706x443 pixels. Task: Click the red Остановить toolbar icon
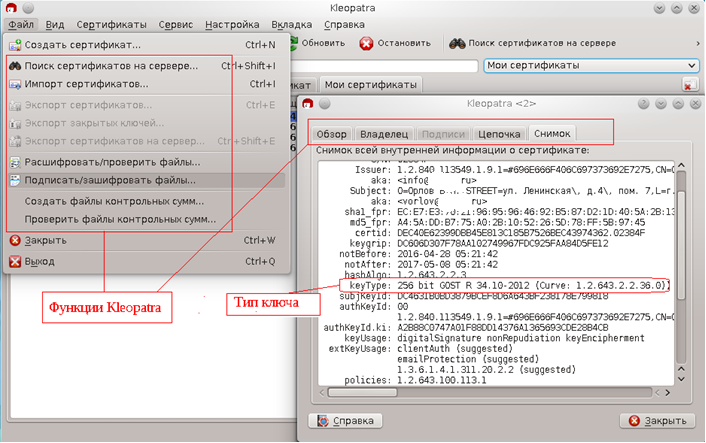coord(366,43)
